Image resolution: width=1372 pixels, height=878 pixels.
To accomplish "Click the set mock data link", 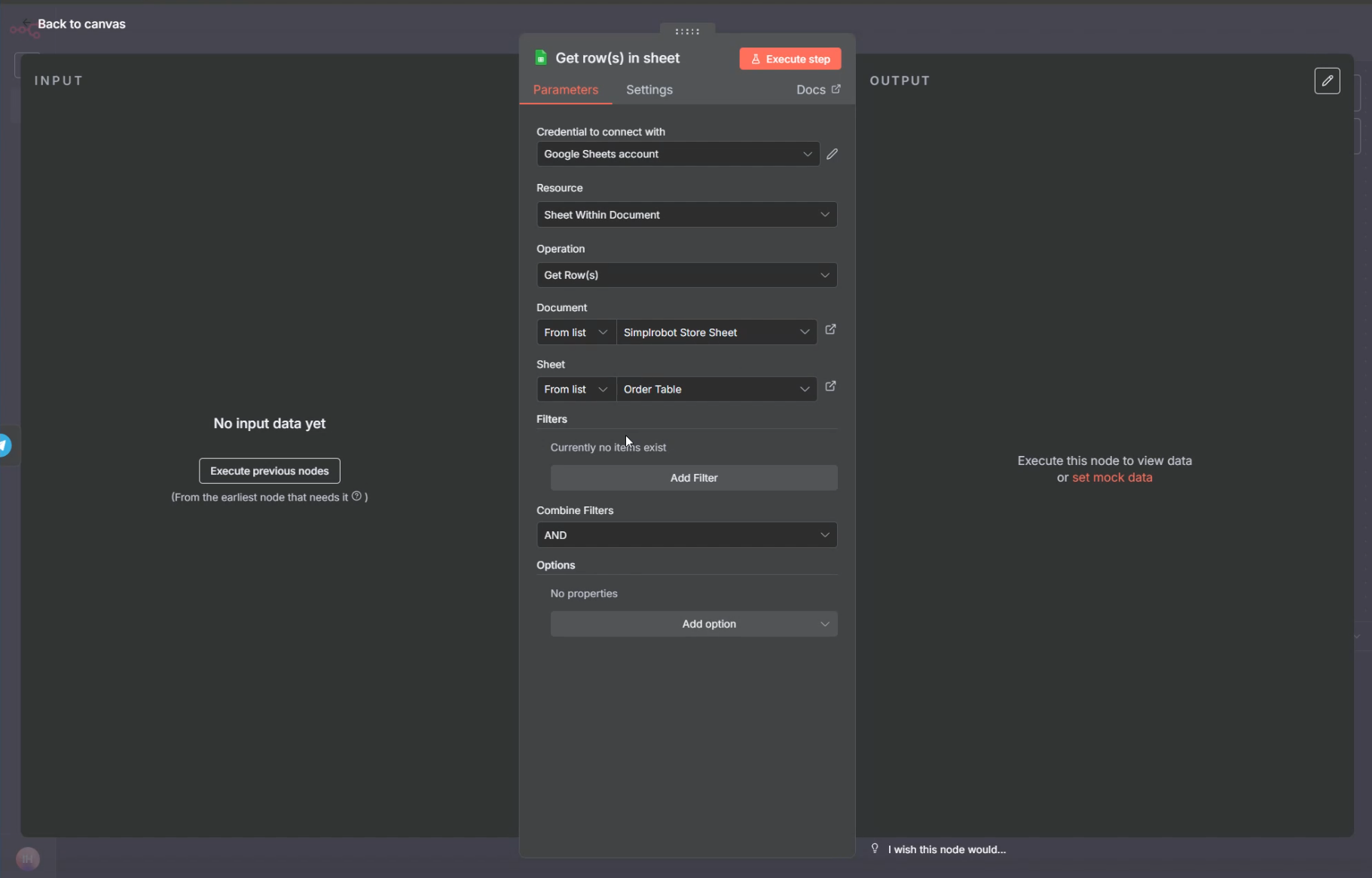I will [1111, 477].
